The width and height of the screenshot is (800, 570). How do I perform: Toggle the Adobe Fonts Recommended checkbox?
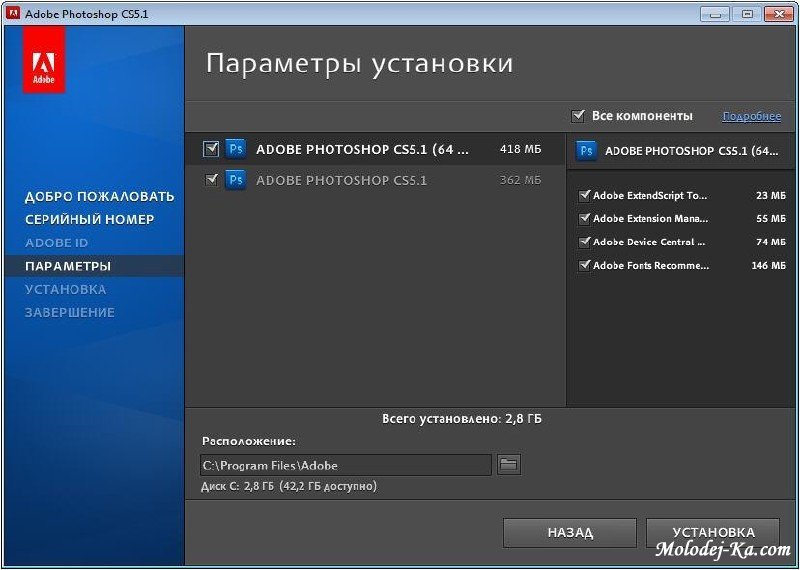[x=585, y=265]
